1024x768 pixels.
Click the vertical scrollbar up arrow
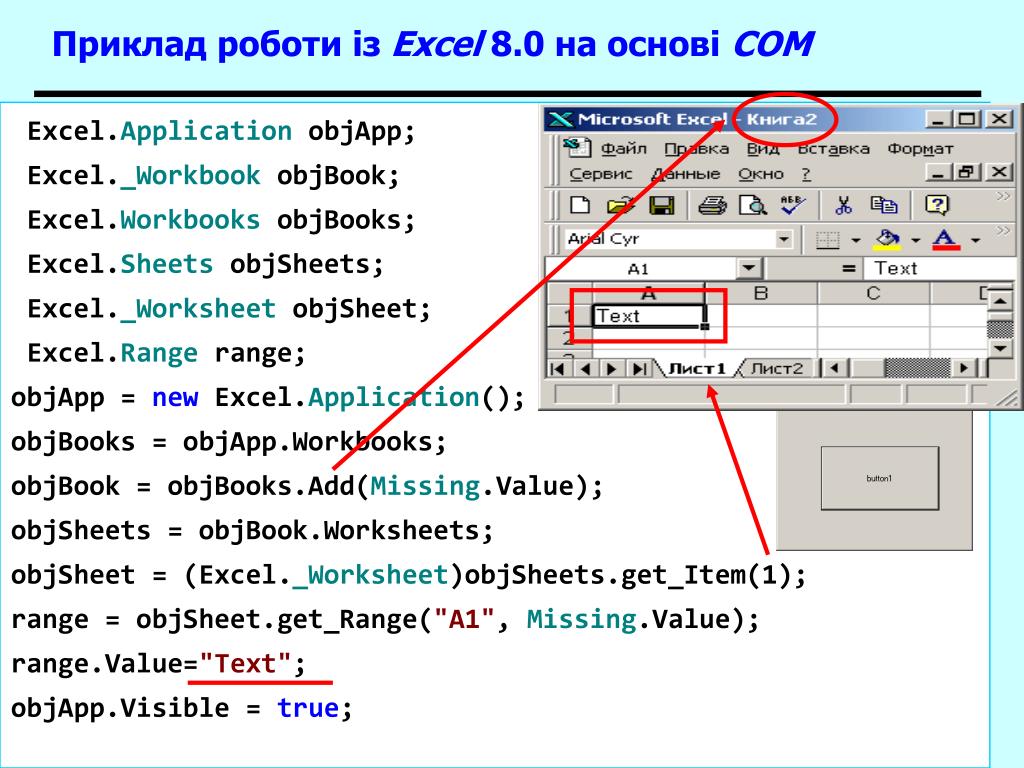click(x=1000, y=301)
